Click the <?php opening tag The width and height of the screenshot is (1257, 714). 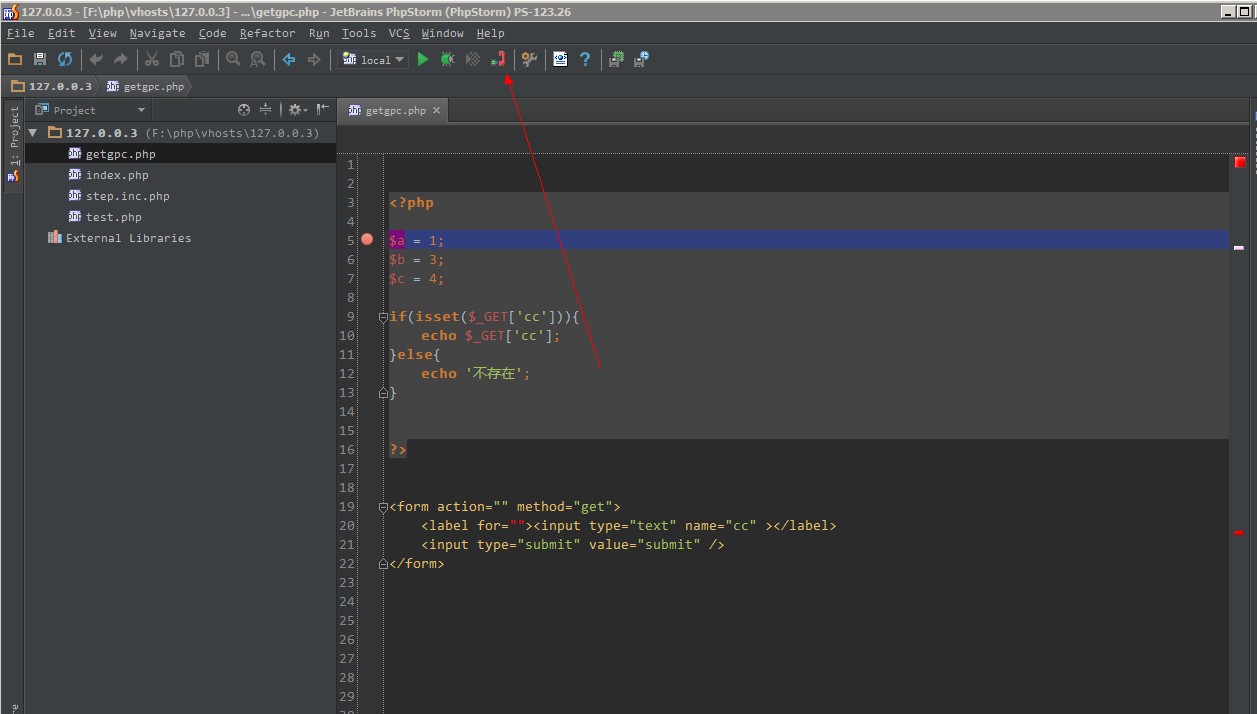point(412,203)
